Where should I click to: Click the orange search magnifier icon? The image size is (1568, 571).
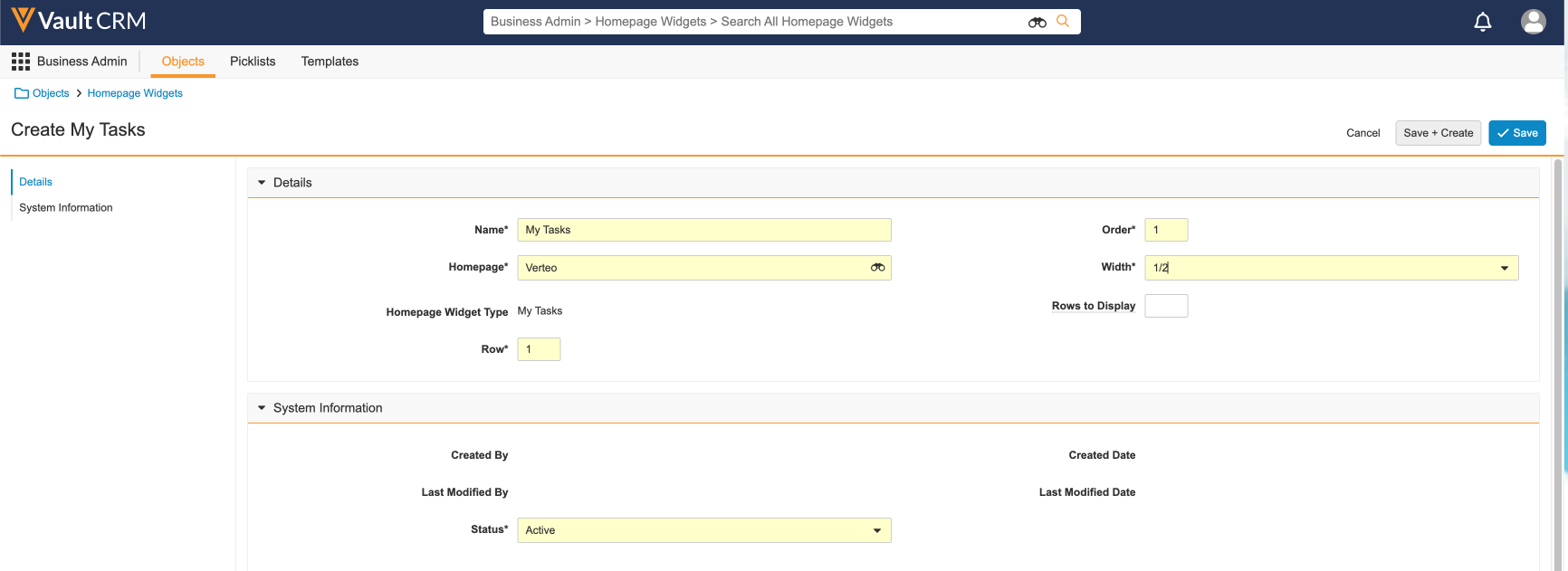click(x=1063, y=21)
